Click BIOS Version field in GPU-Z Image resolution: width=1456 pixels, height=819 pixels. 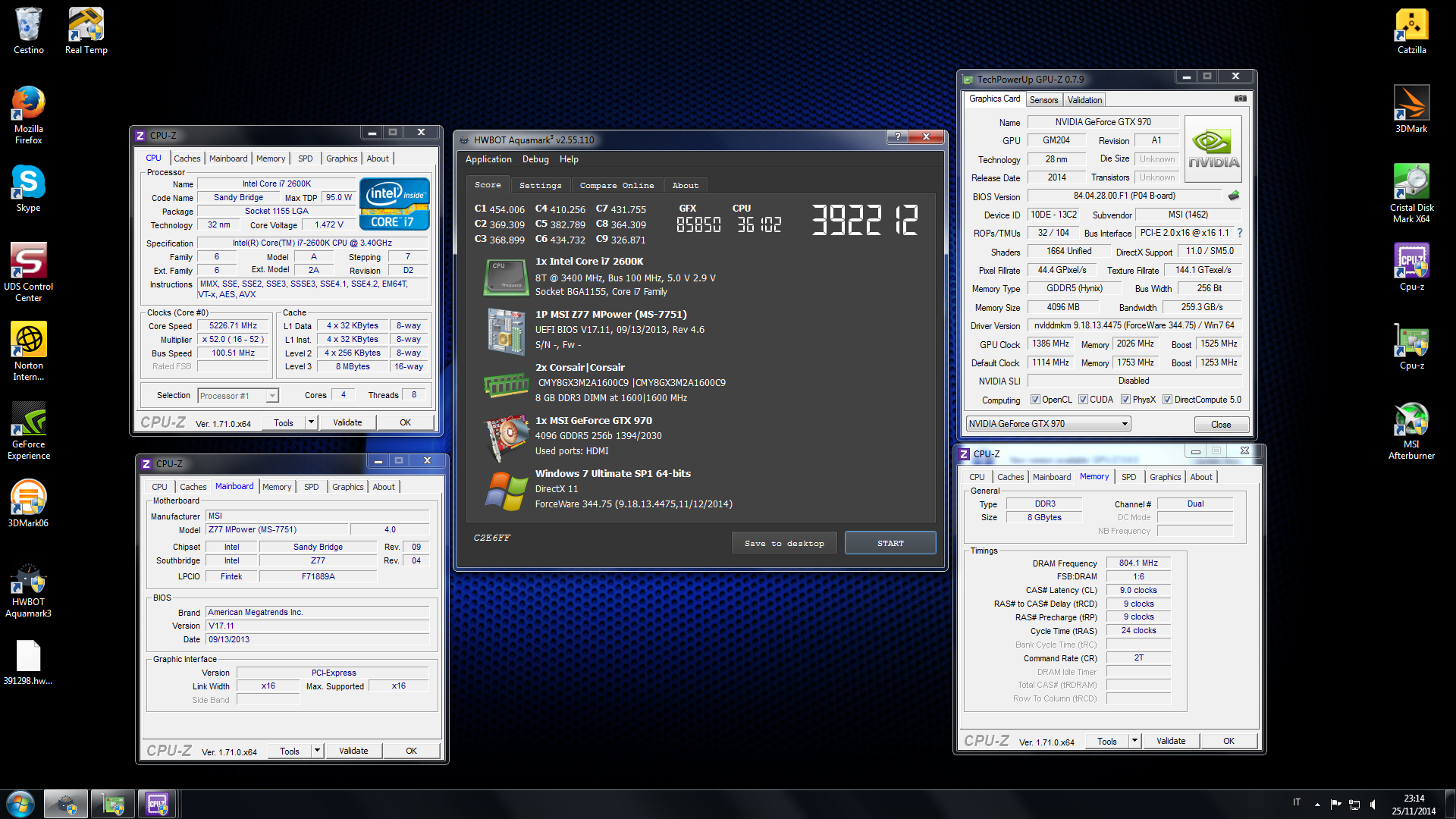click(1124, 196)
